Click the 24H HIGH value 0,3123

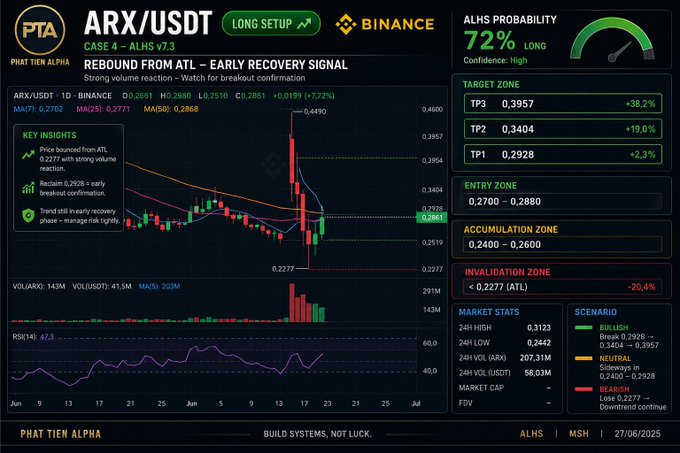click(539, 328)
